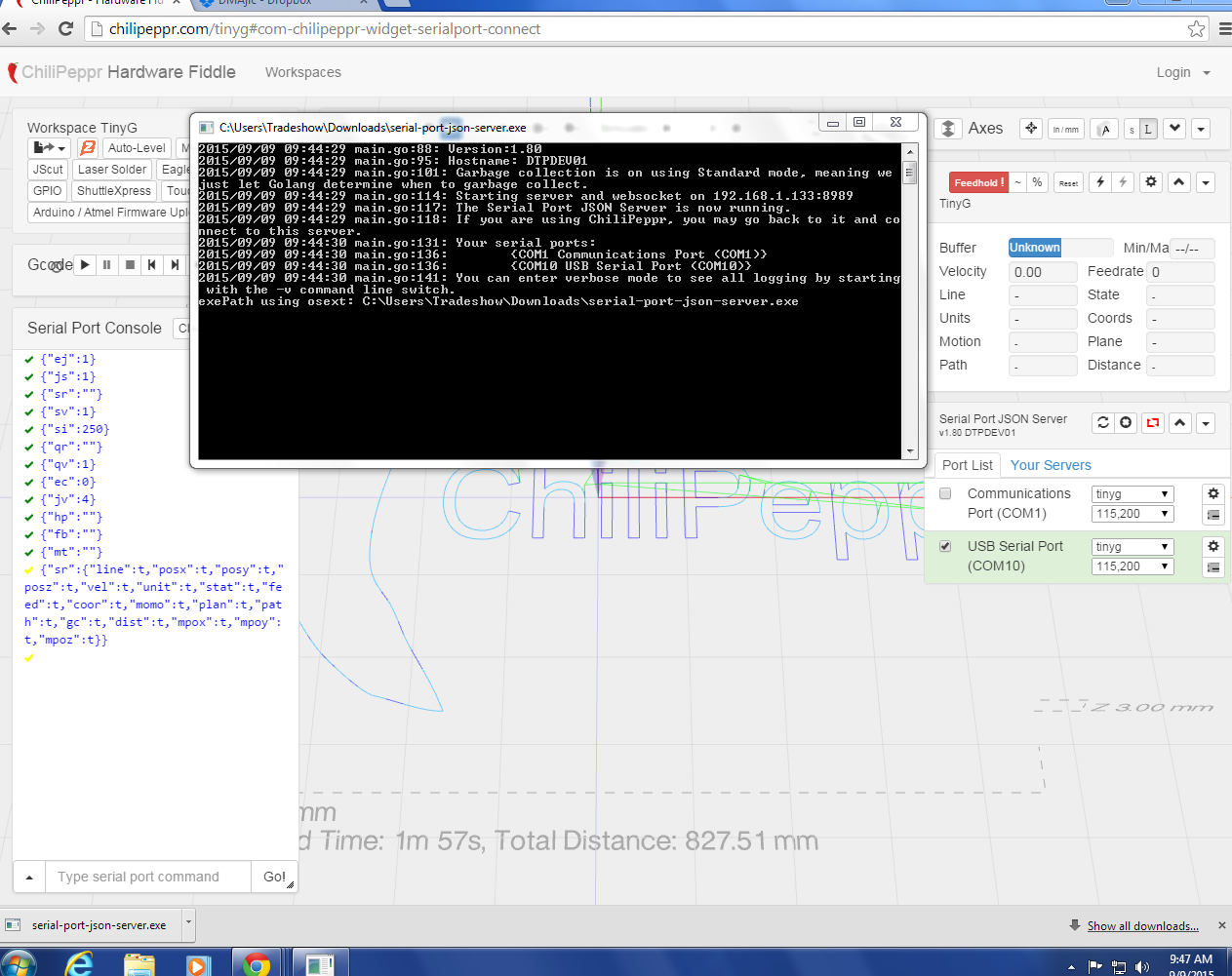Open settings gear for COM1 port
Screen dimensions: 1232x976
click(x=1213, y=493)
